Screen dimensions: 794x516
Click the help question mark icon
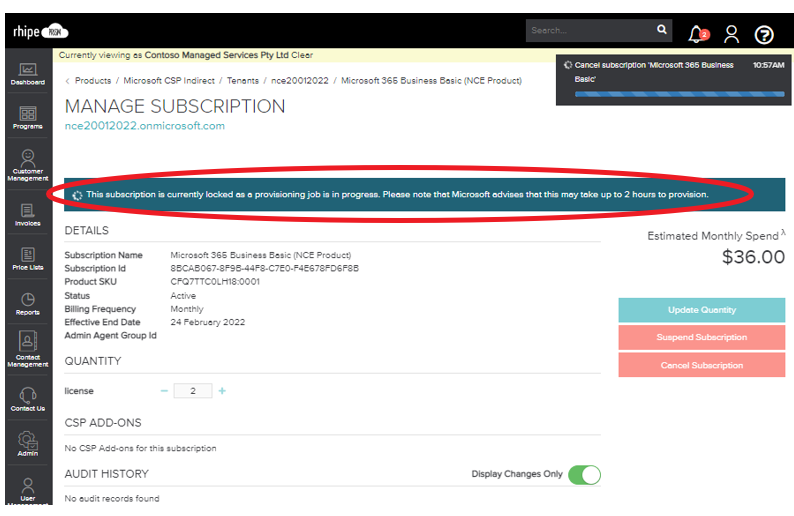tap(764, 35)
